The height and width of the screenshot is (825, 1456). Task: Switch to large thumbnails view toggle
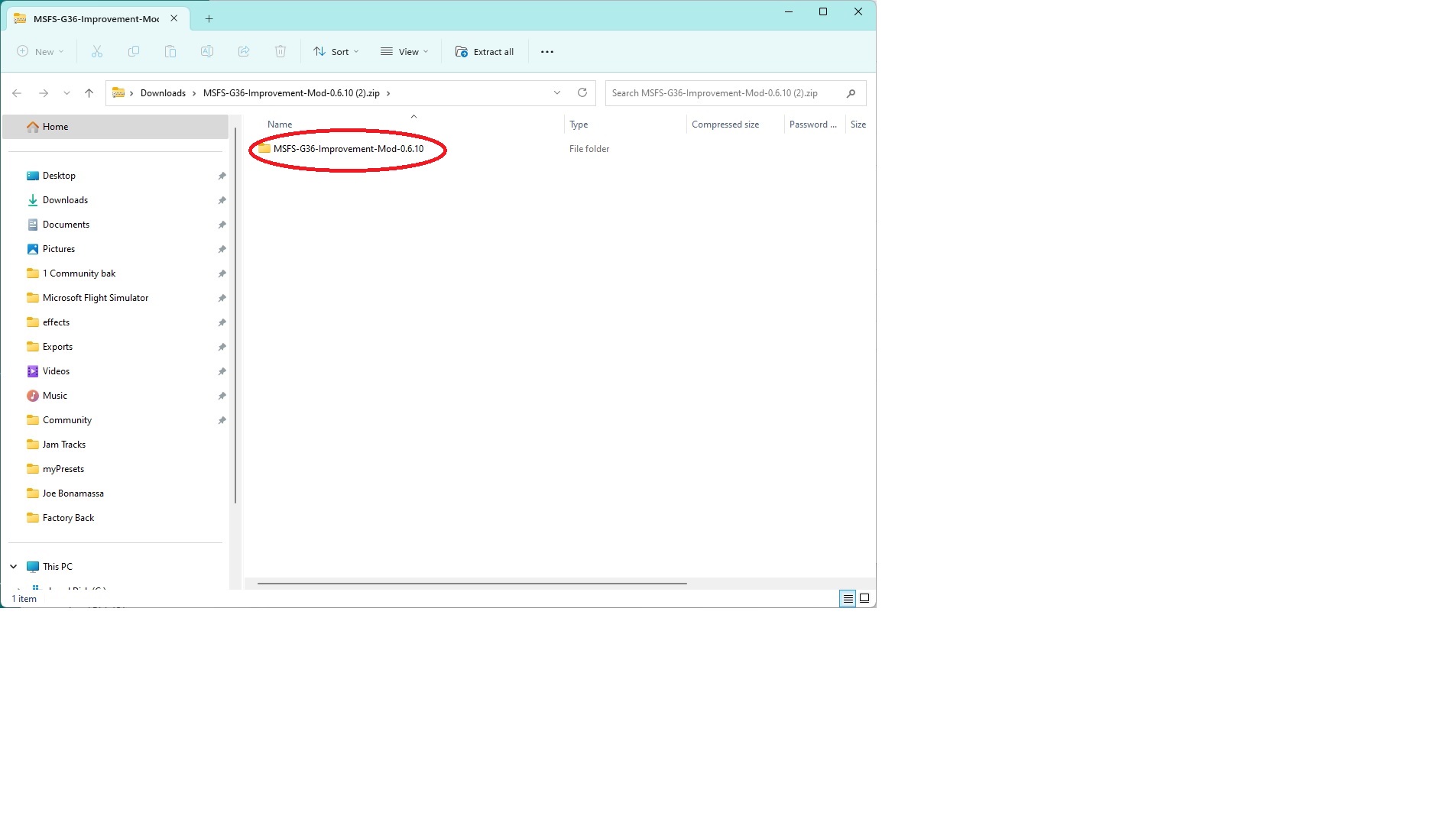click(x=864, y=599)
